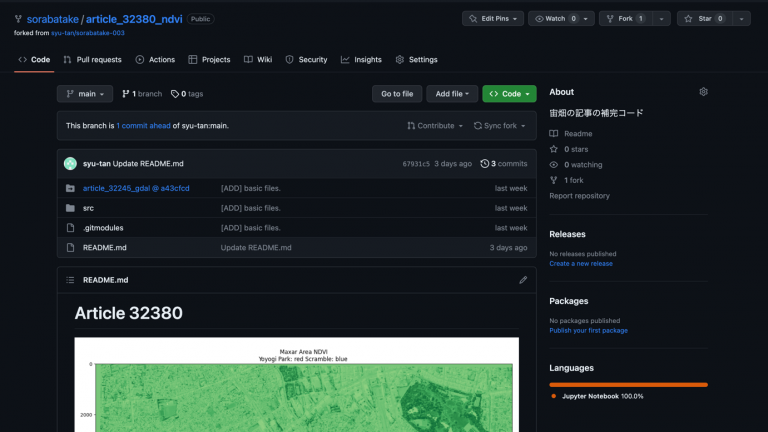Open the Jupyter Notebook 100.0% language link

click(x=602, y=396)
